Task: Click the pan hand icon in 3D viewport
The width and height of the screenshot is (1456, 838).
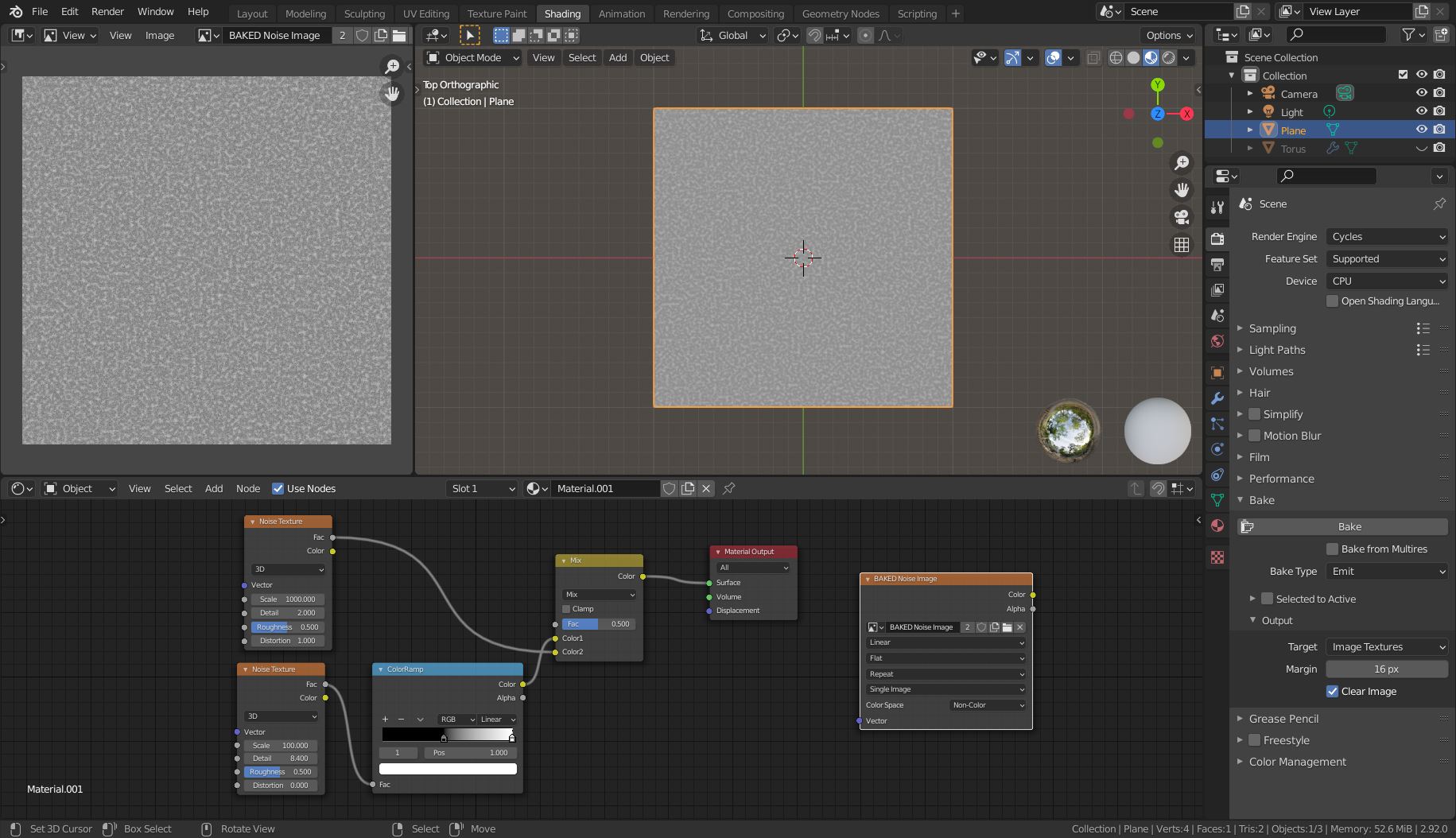Action: [1182, 190]
